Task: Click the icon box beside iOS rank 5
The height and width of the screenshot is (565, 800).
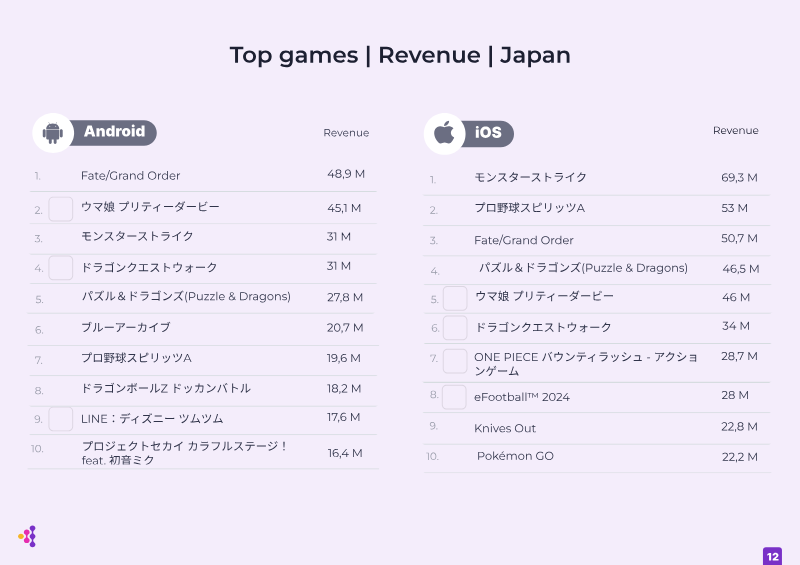Action: (x=455, y=298)
